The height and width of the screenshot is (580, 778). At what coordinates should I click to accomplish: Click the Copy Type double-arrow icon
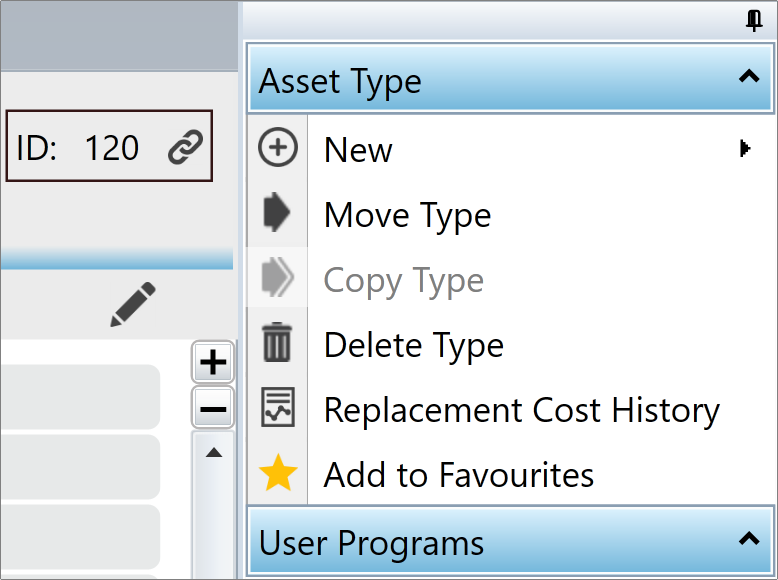[277, 277]
